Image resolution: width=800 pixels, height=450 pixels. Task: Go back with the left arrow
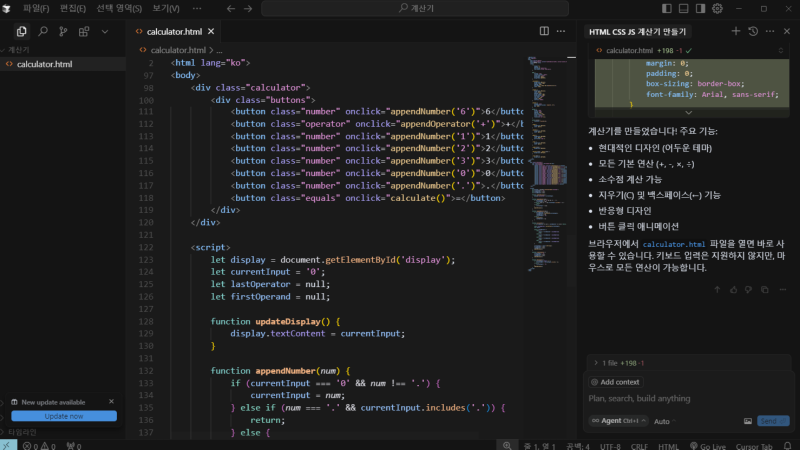pyautogui.click(x=231, y=9)
